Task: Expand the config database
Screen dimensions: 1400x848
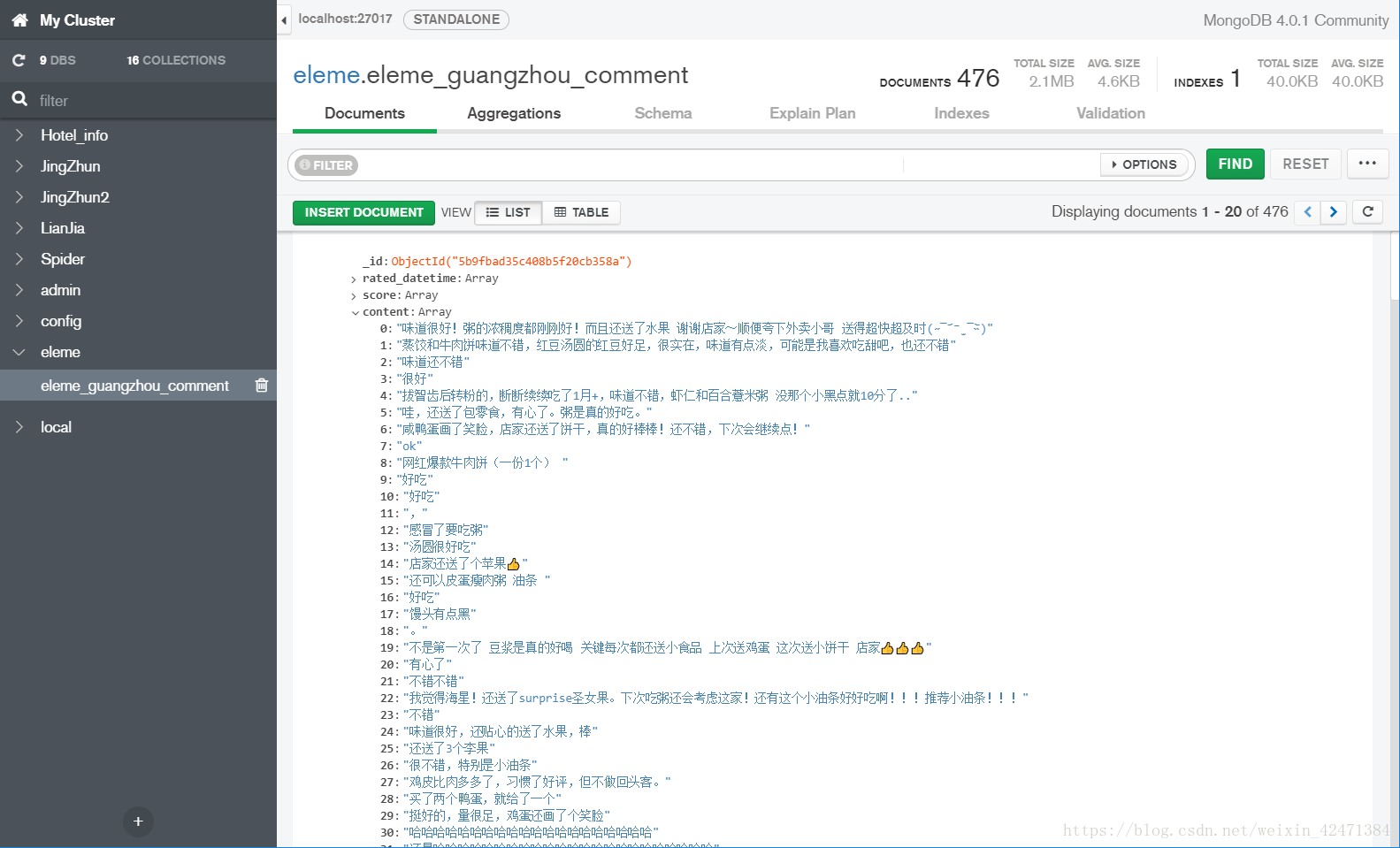Action: coord(19,321)
